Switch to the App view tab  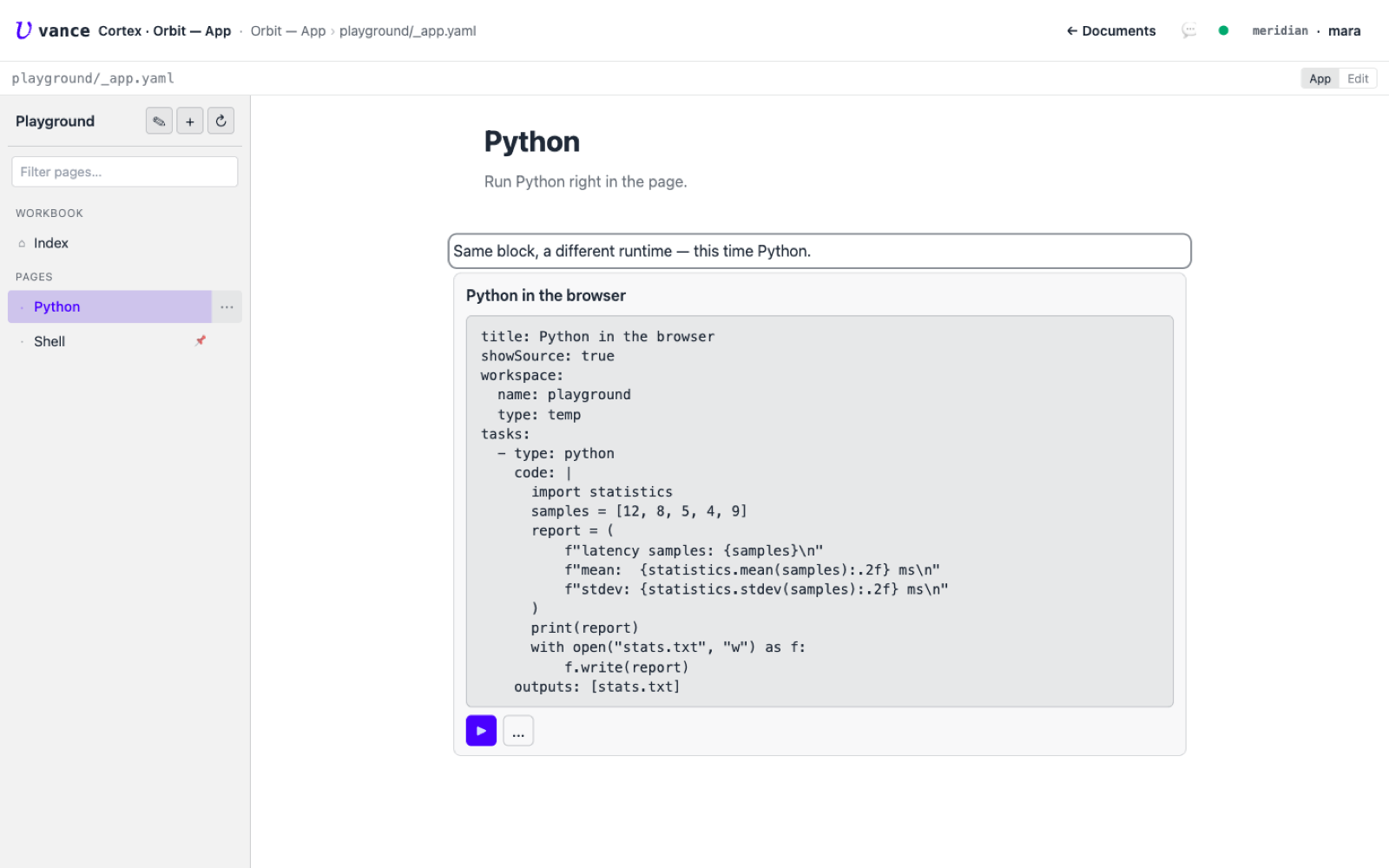pyautogui.click(x=1320, y=79)
